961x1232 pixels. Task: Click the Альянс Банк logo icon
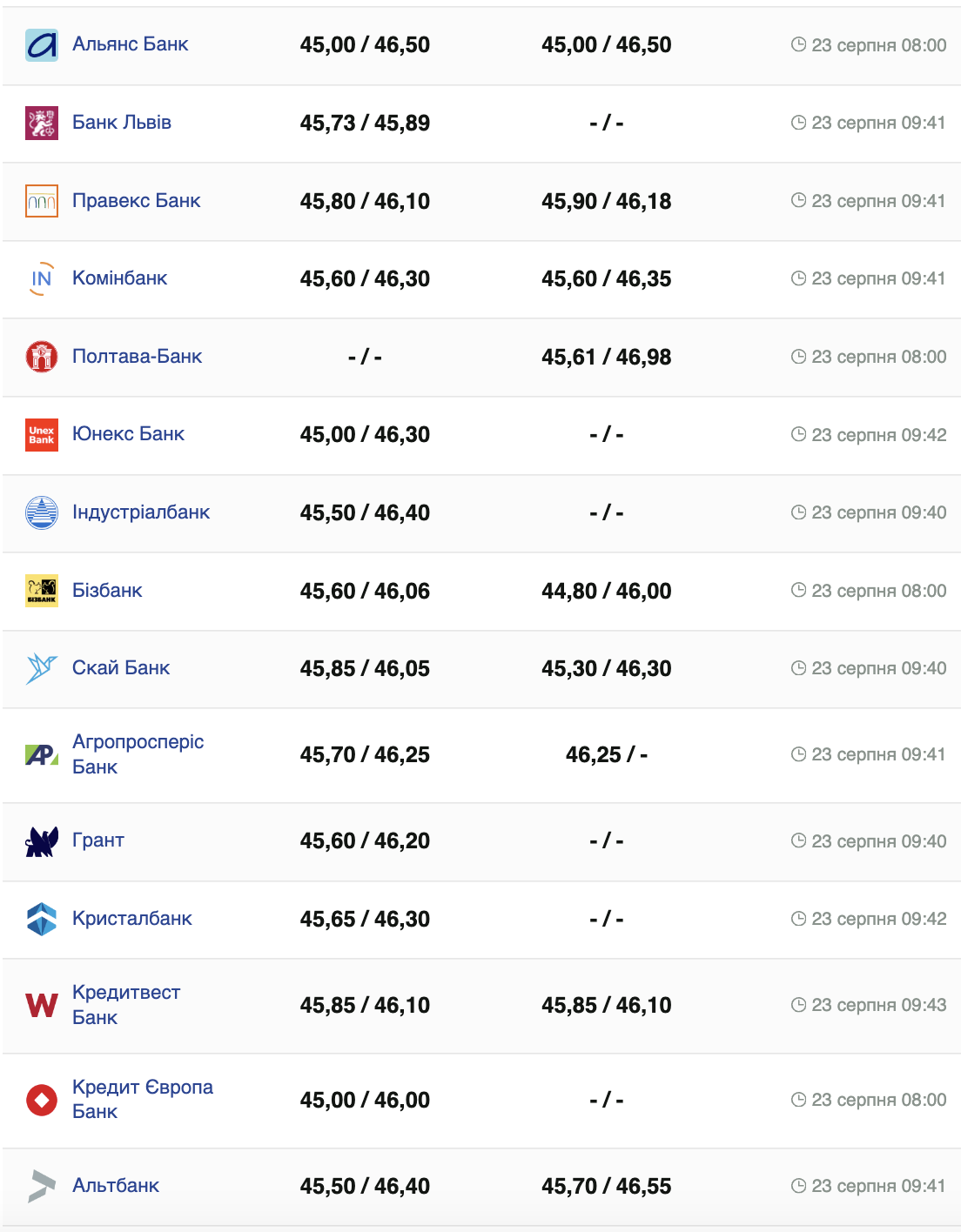pos(42,45)
